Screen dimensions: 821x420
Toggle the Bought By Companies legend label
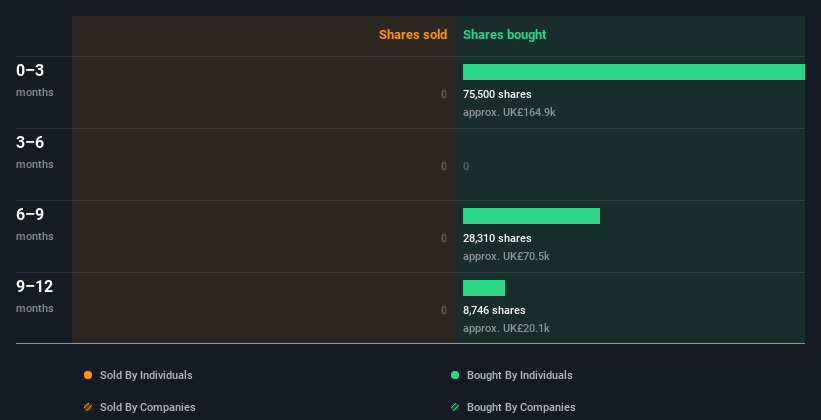[521, 407]
